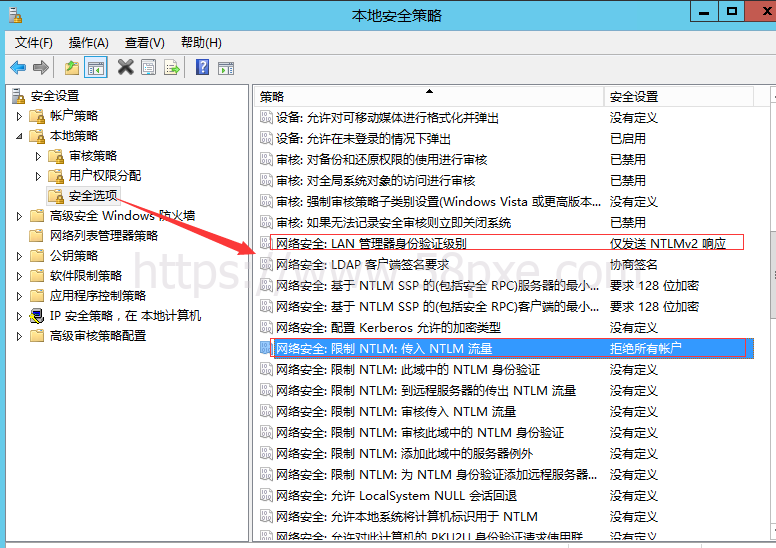Click the Export list toolbar icon
Image resolution: width=776 pixels, height=548 pixels.
(x=172, y=67)
